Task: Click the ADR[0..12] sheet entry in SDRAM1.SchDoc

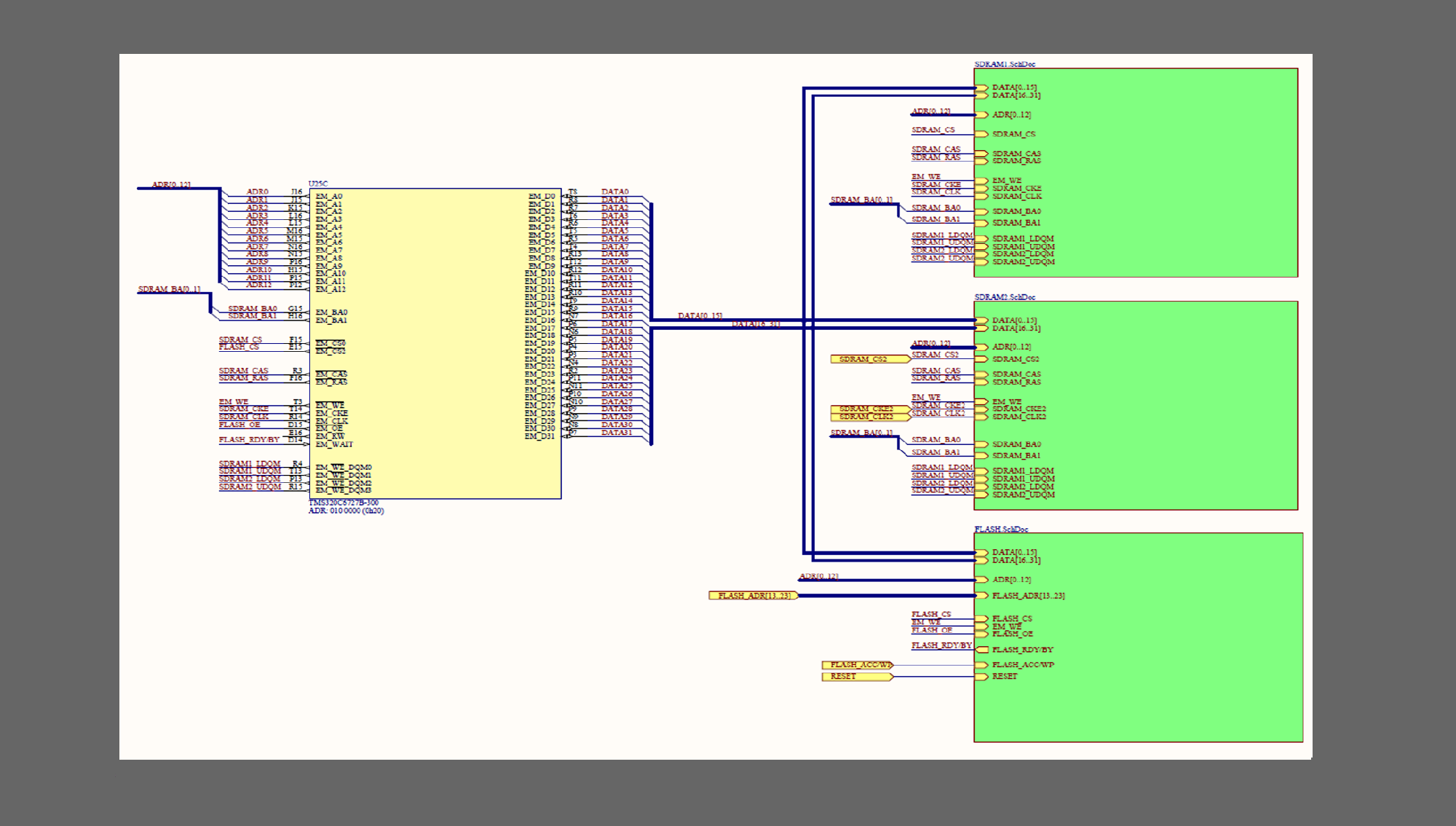Action: [x=1003, y=115]
